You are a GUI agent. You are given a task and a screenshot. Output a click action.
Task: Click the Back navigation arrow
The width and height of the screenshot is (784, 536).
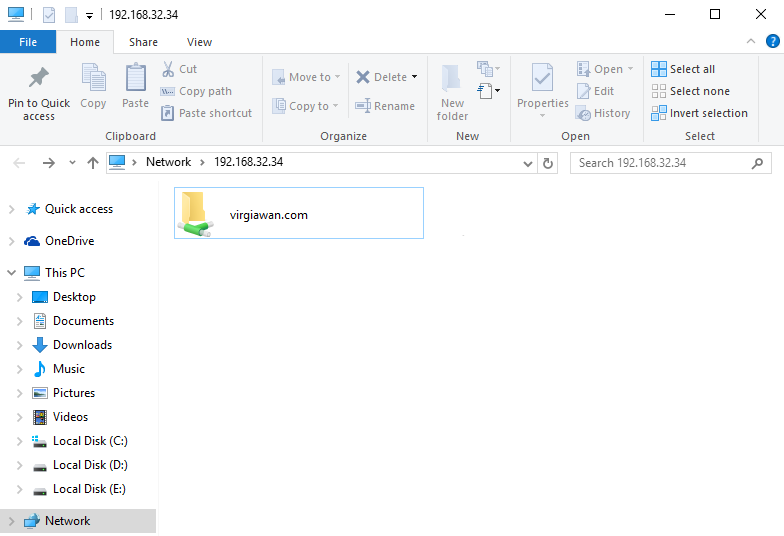(19, 162)
